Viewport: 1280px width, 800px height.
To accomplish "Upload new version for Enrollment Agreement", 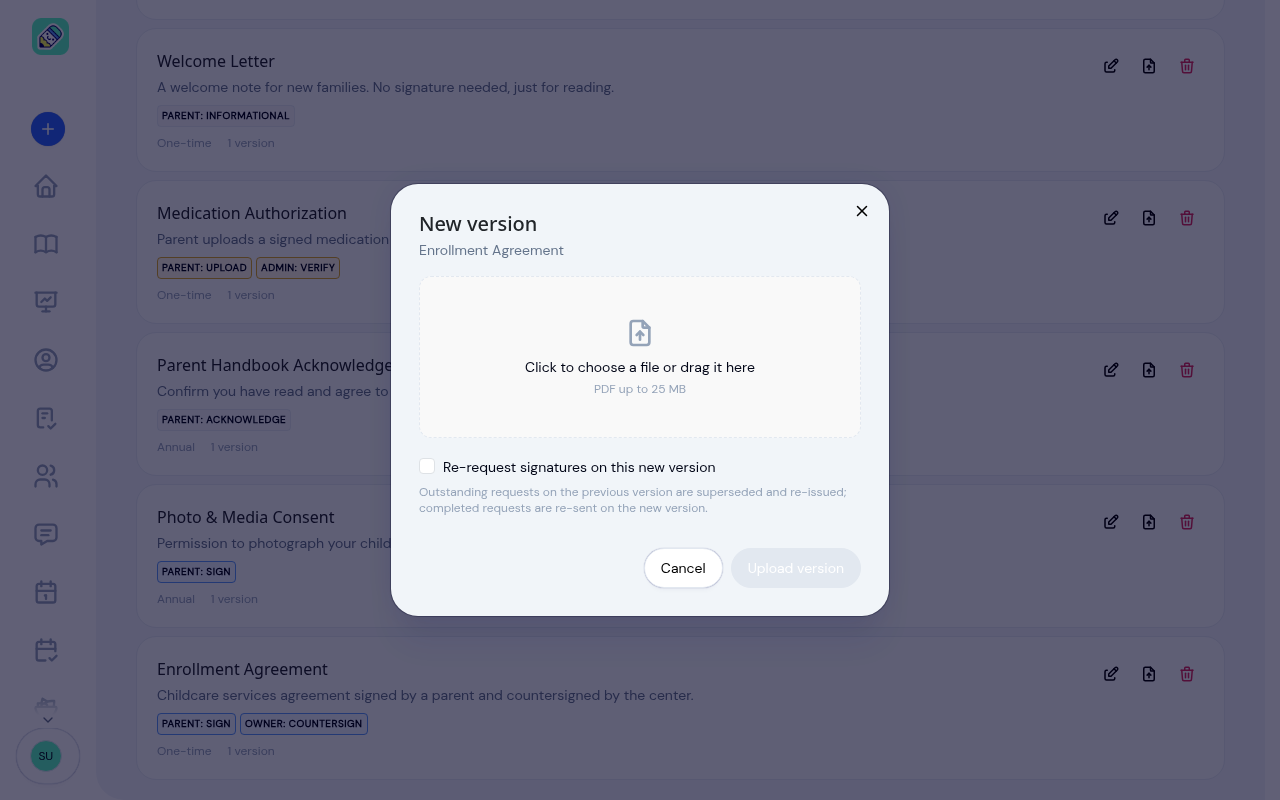I will 1149,674.
